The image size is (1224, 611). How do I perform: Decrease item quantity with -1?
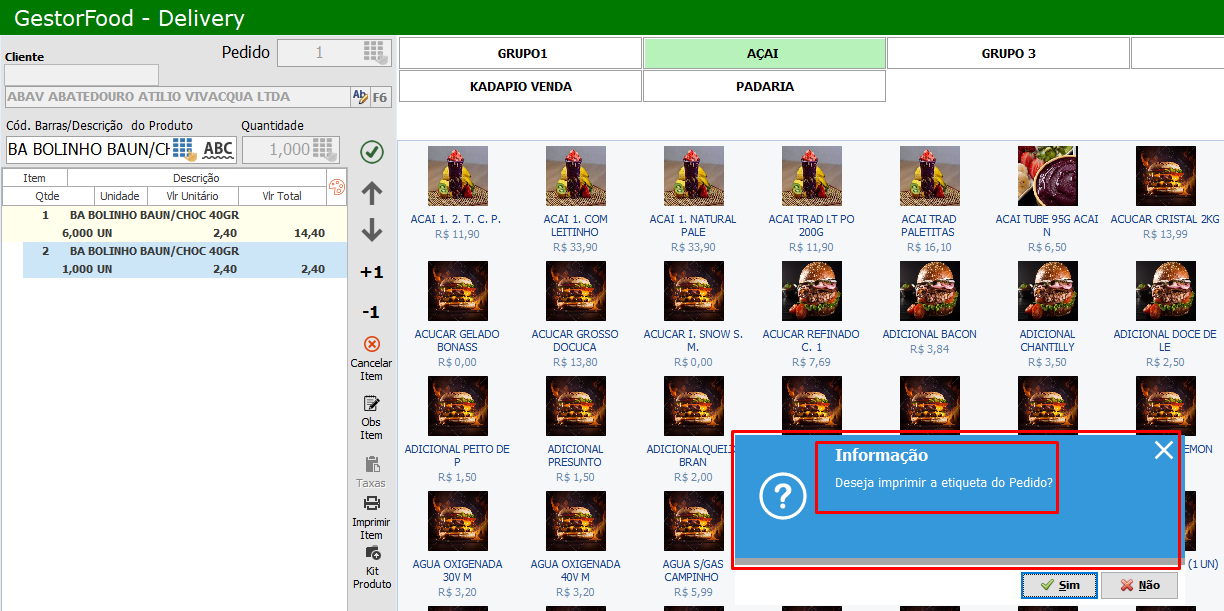tap(371, 312)
